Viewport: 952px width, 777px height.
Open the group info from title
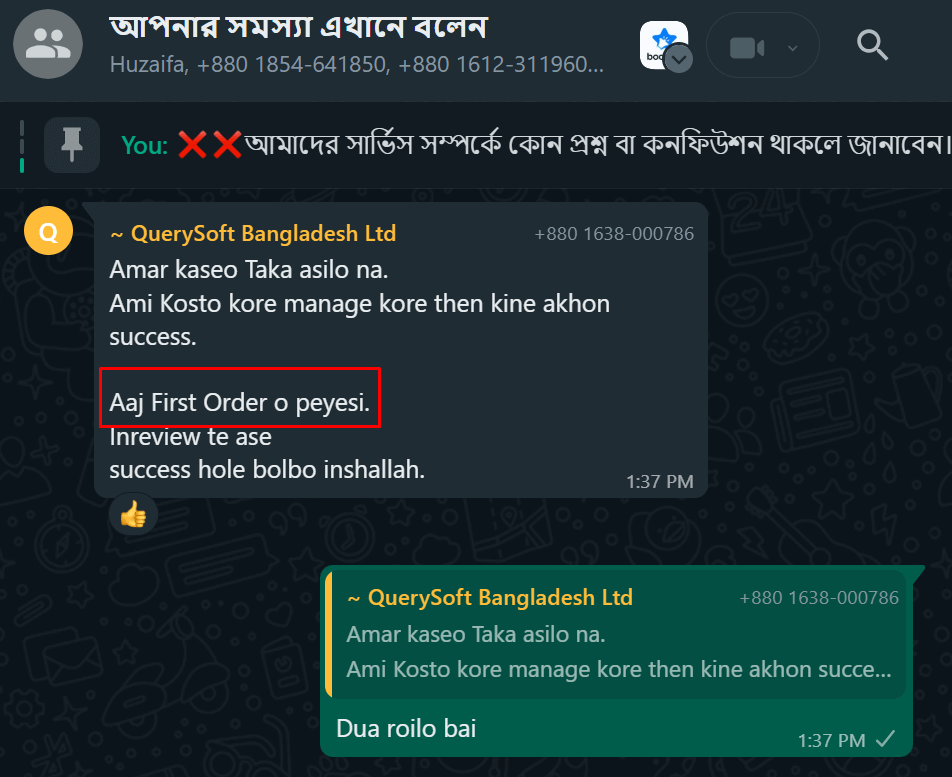(x=299, y=25)
